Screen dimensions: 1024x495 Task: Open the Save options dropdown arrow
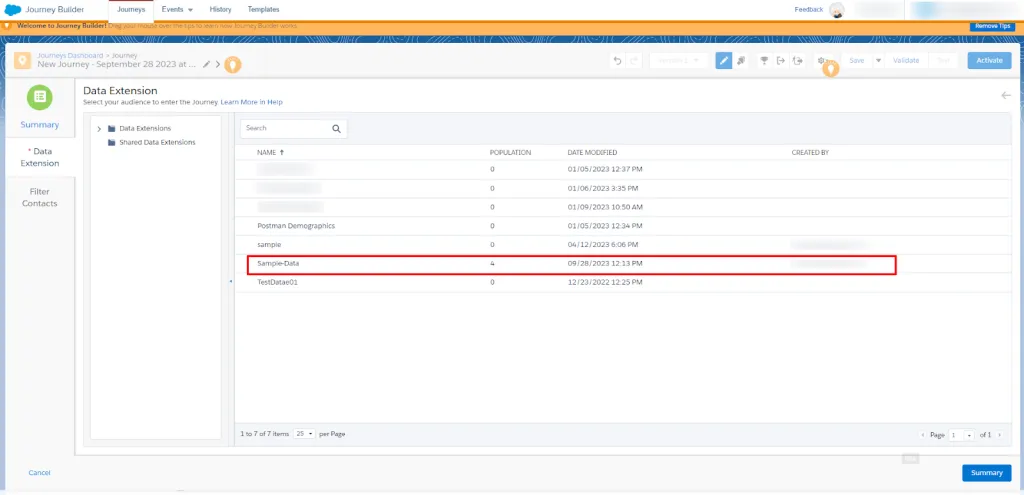[x=878, y=61]
